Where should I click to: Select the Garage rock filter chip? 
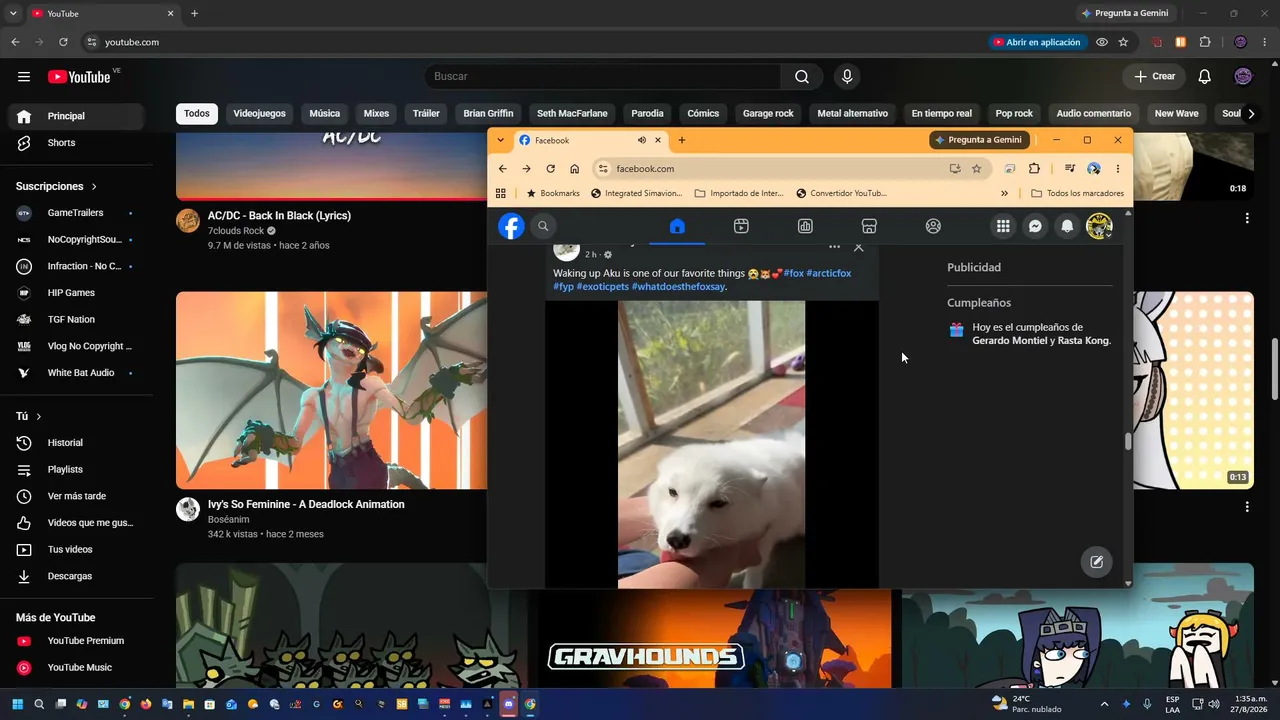pos(768,114)
